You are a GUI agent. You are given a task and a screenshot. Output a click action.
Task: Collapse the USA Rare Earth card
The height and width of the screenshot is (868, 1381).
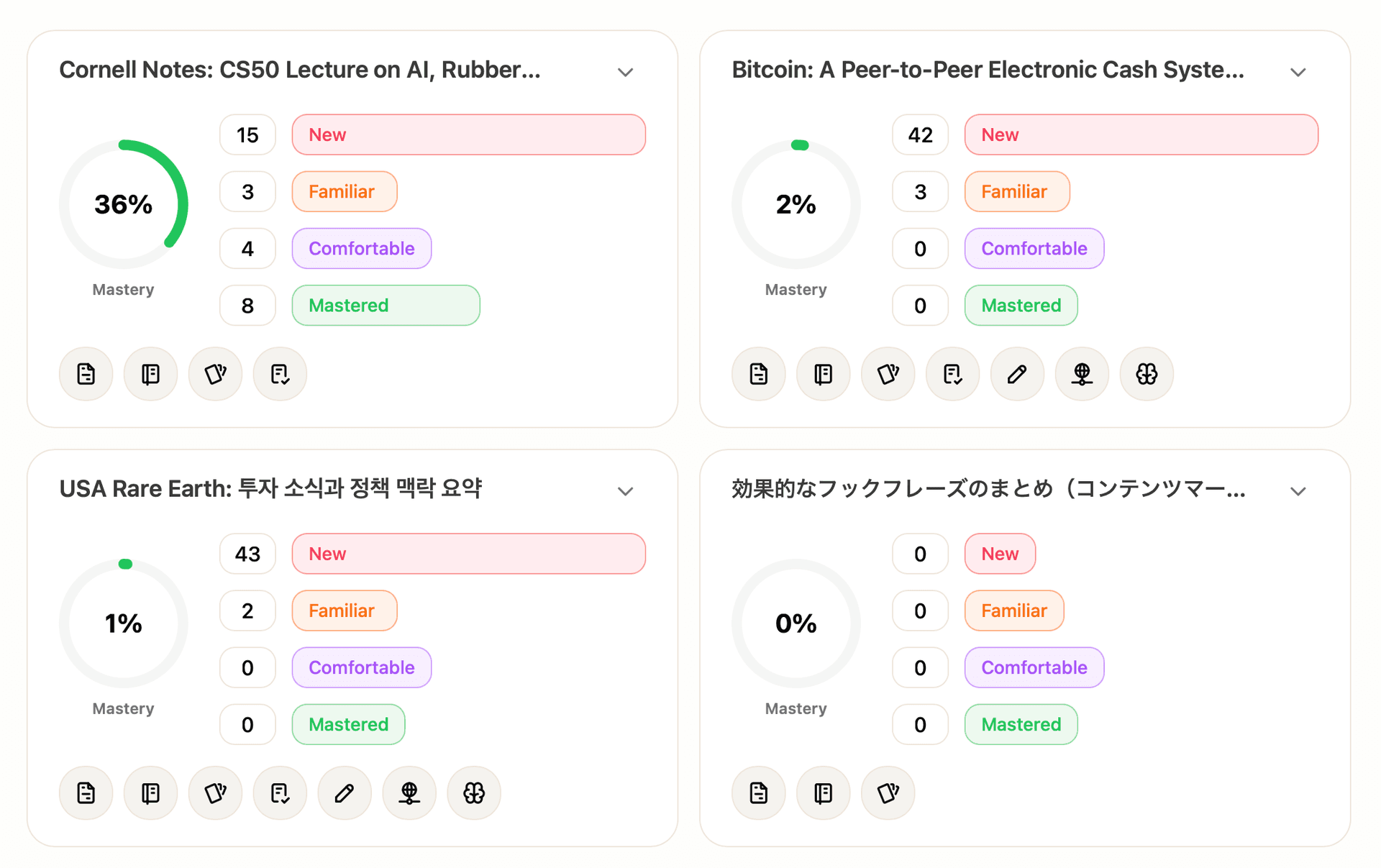(625, 491)
